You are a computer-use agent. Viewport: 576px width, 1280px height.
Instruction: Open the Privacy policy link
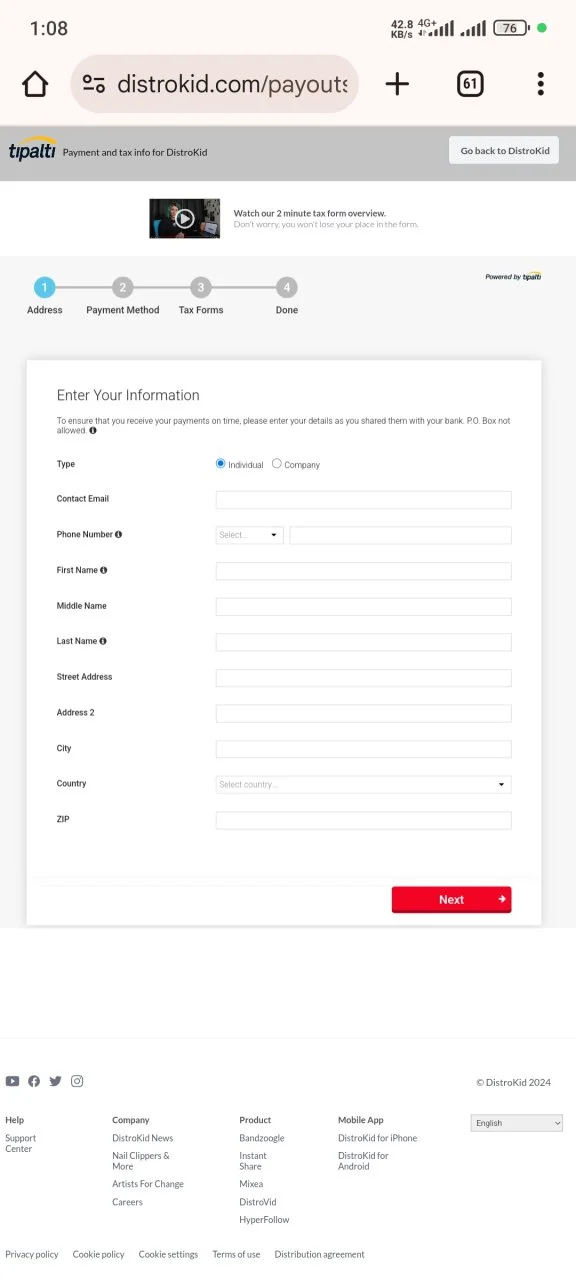(x=32, y=1254)
